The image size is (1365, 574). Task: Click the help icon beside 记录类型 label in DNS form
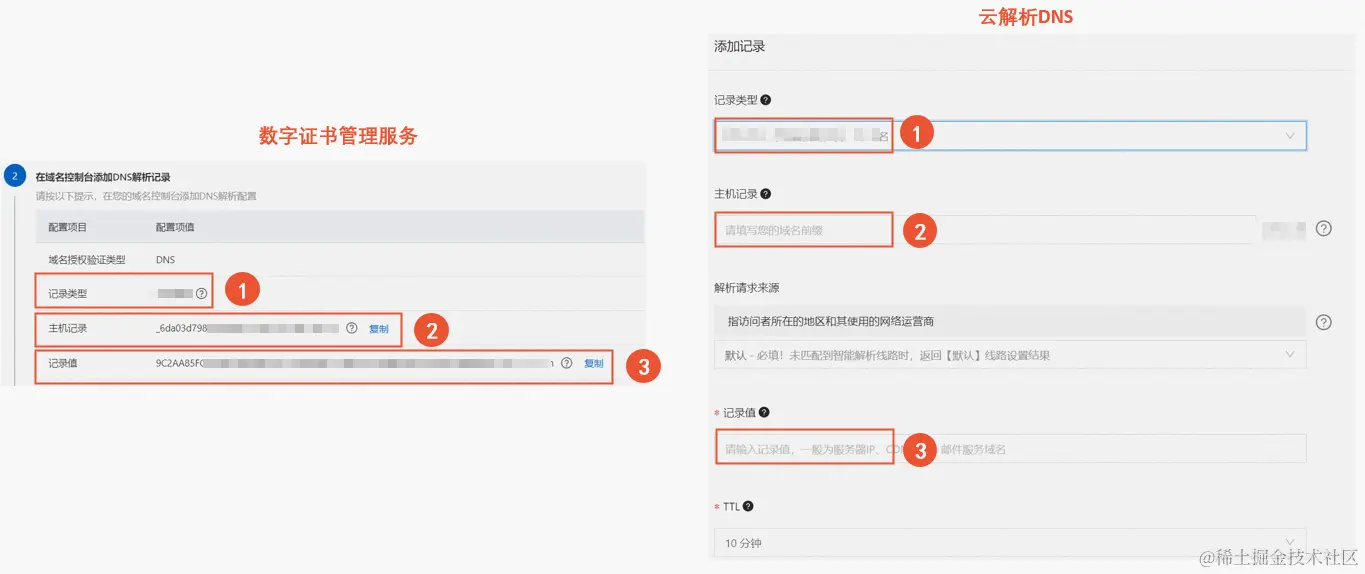(x=766, y=101)
